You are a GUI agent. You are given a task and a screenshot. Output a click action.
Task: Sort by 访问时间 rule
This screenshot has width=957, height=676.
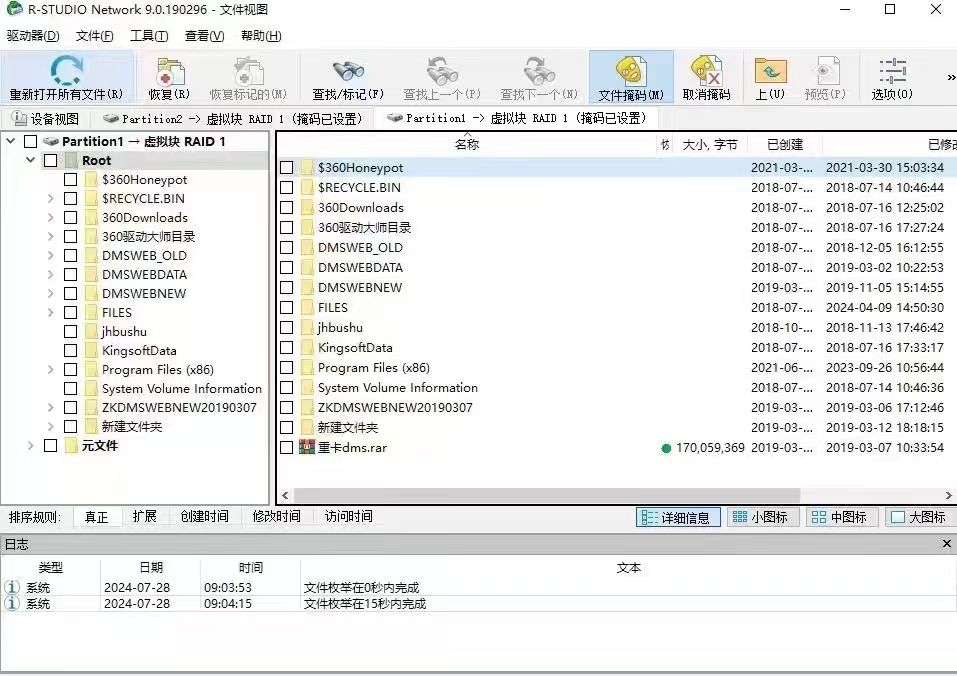click(x=348, y=517)
